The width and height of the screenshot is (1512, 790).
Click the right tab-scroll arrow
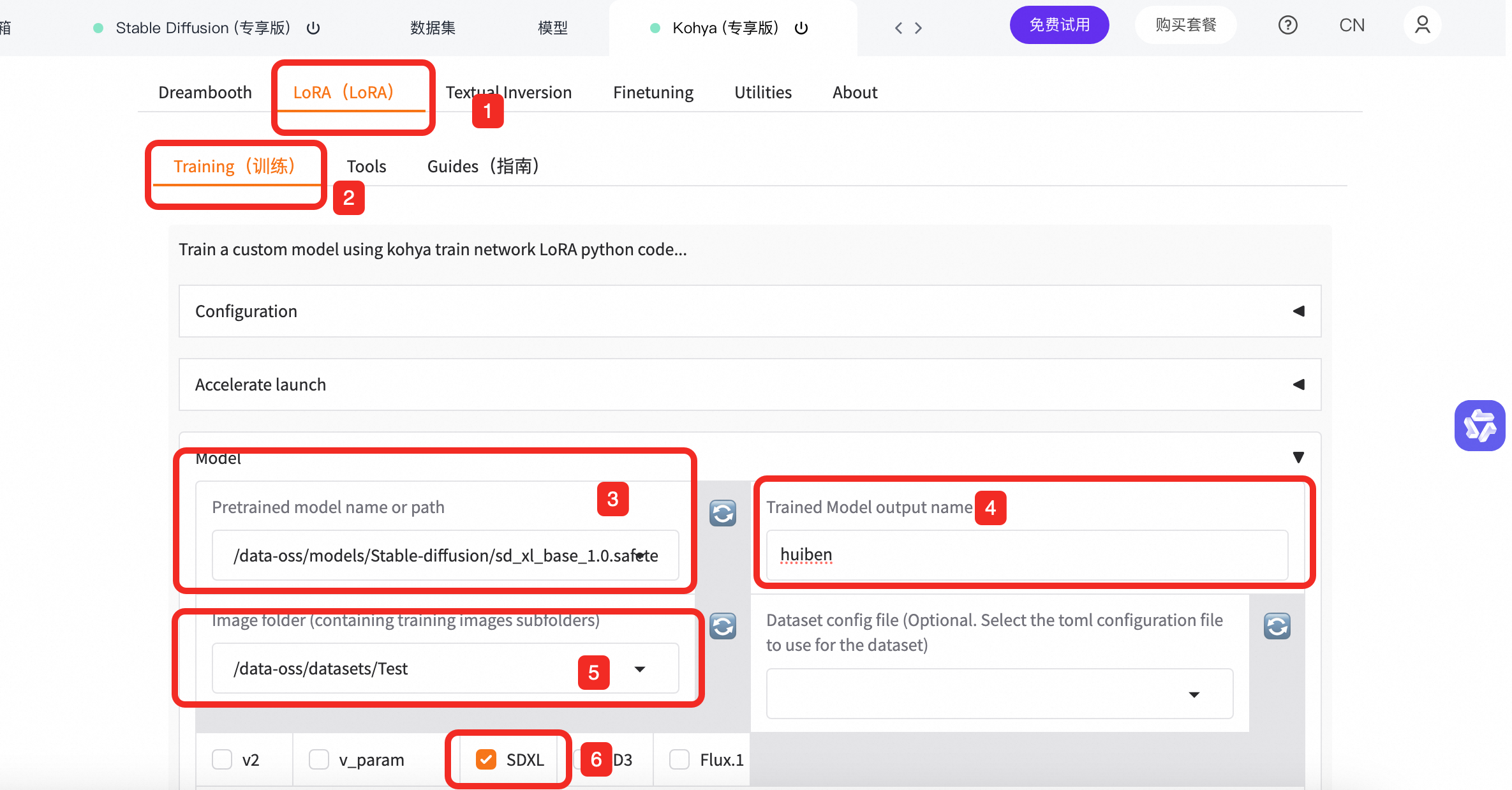(919, 28)
